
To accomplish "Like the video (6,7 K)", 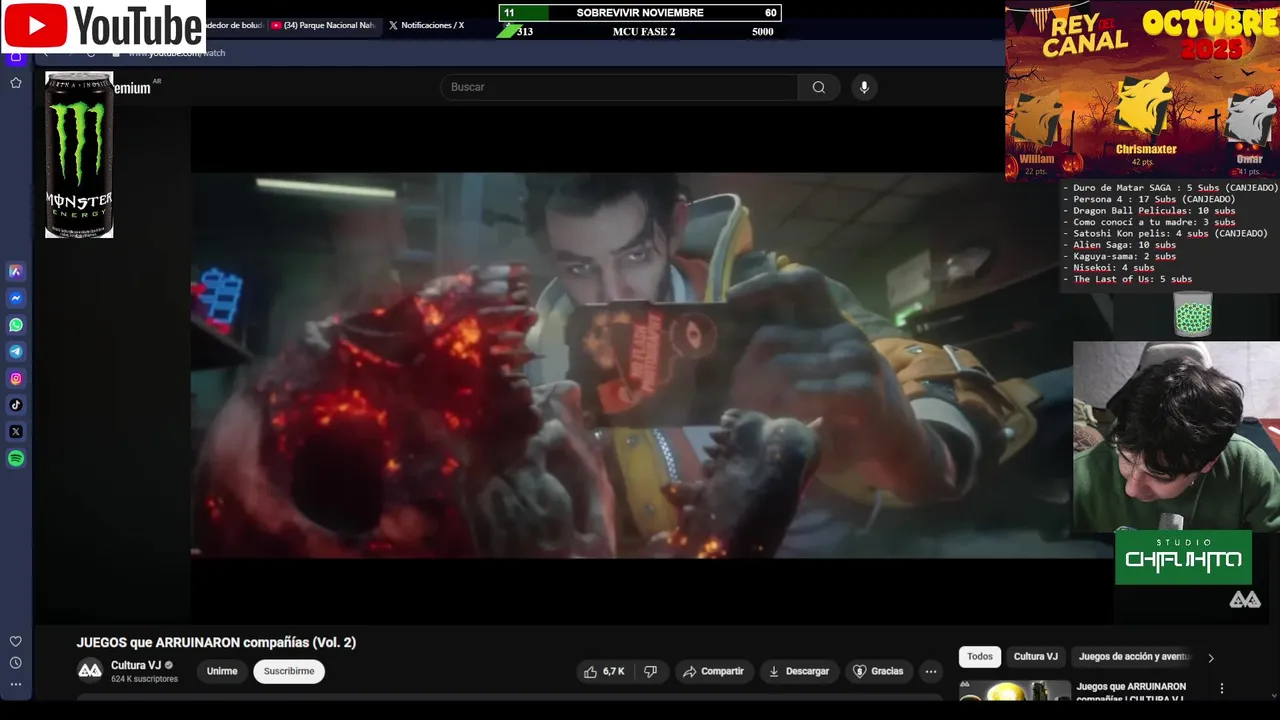I will [x=604, y=671].
